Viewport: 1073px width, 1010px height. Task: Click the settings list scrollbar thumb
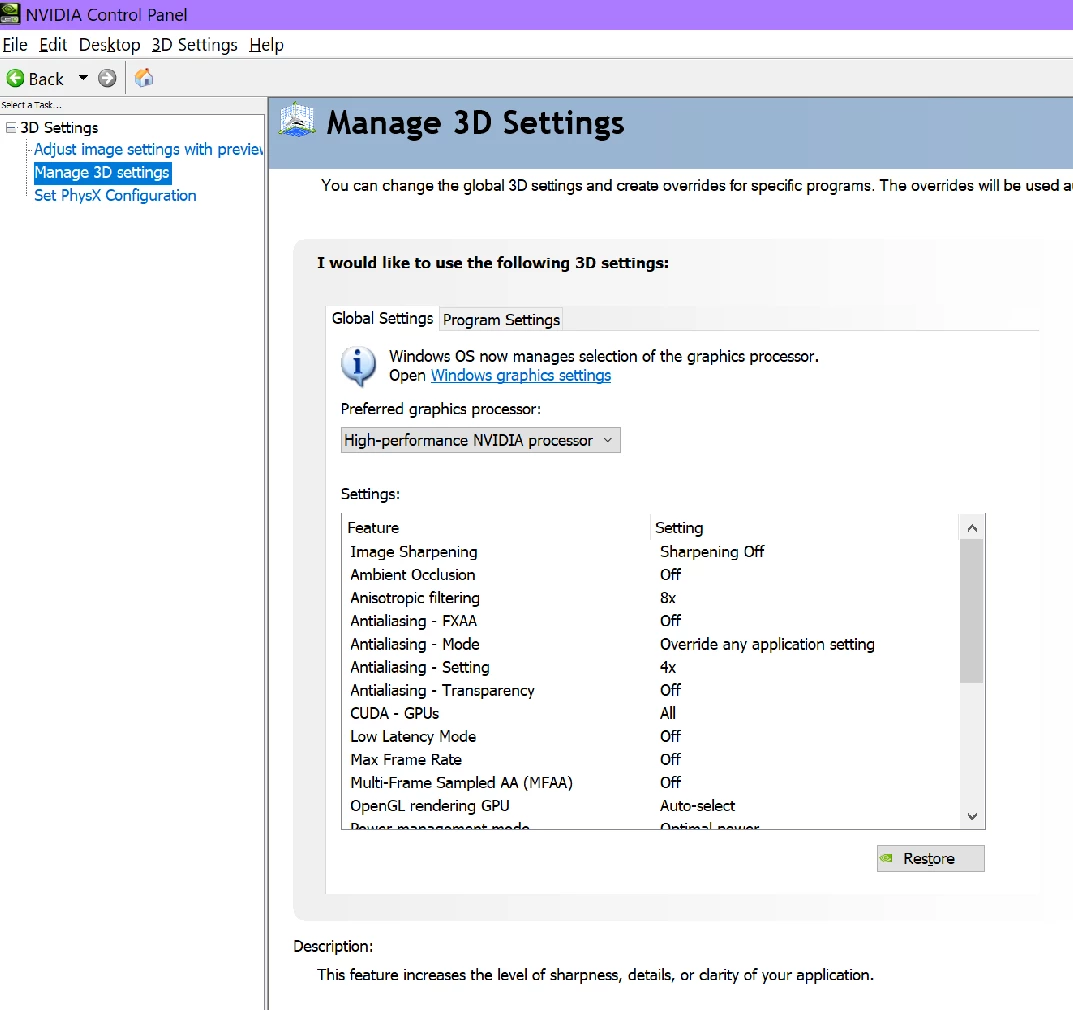[972, 611]
